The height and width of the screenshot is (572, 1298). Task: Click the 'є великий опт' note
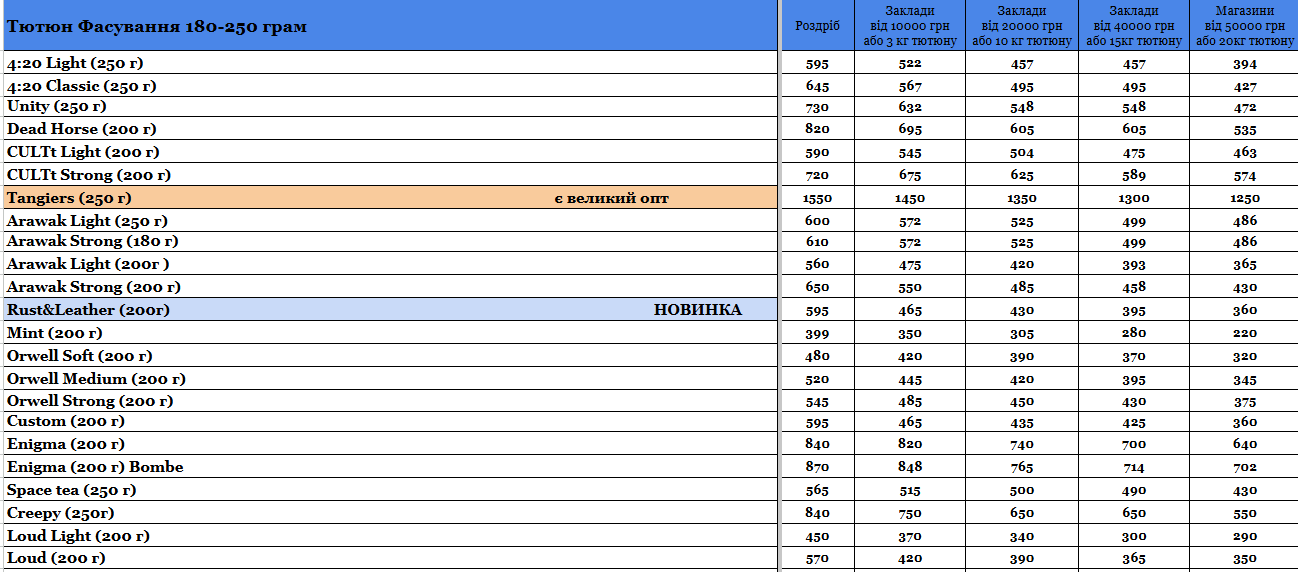612,198
